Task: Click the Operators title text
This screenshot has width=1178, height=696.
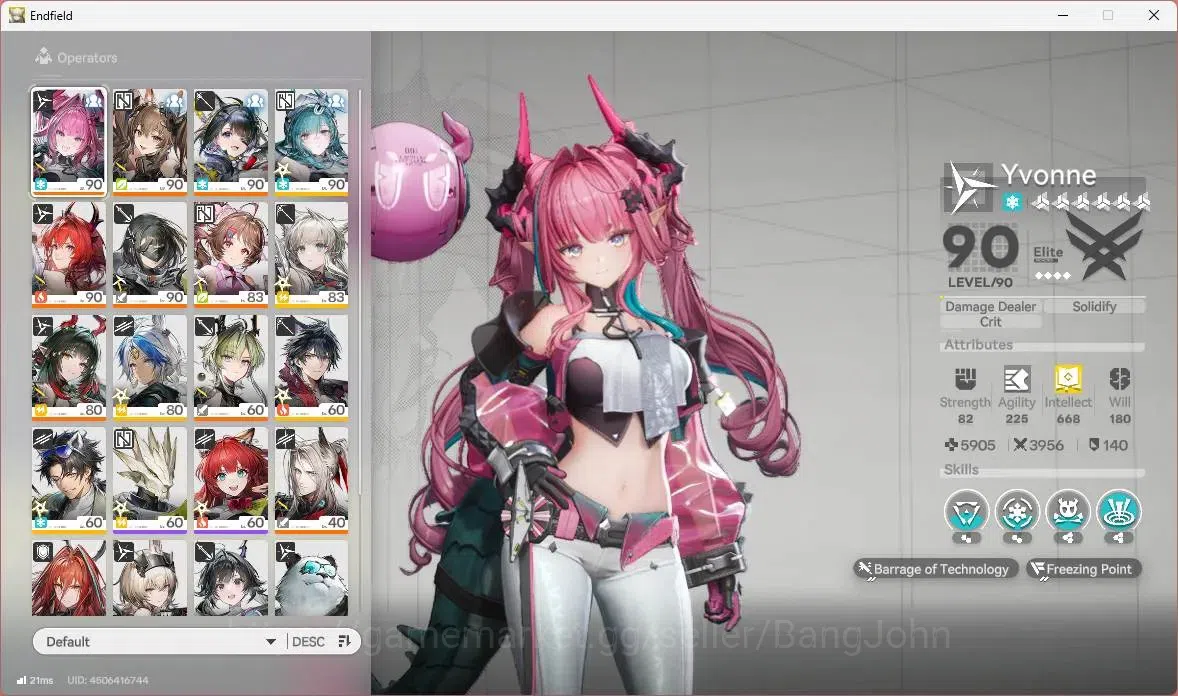Action: (87, 58)
